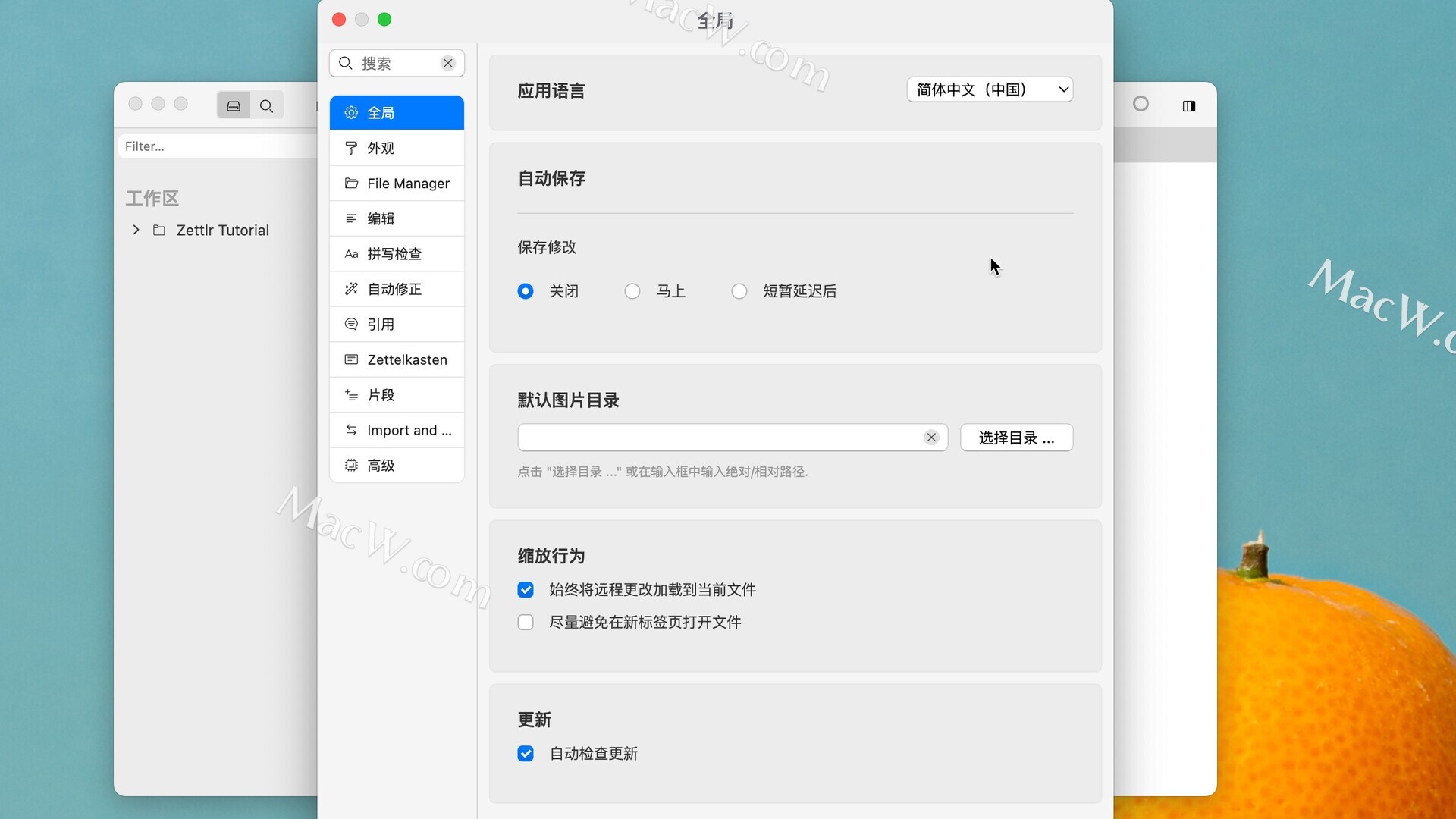Click the arrows icon beside Import and
Viewport: 1456px width, 819px height.
pyautogui.click(x=351, y=430)
